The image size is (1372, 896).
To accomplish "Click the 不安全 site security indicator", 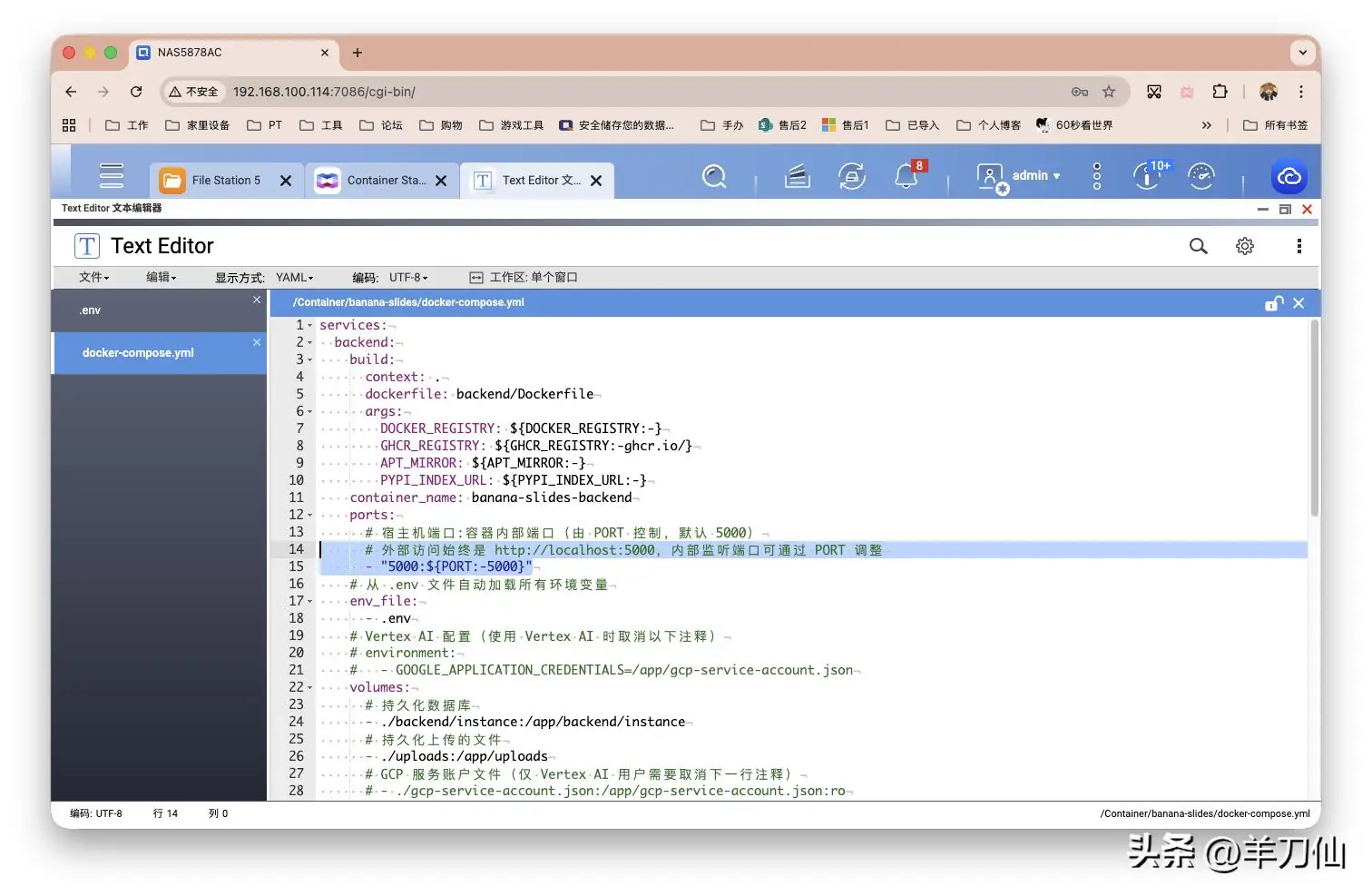I will coord(193,92).
